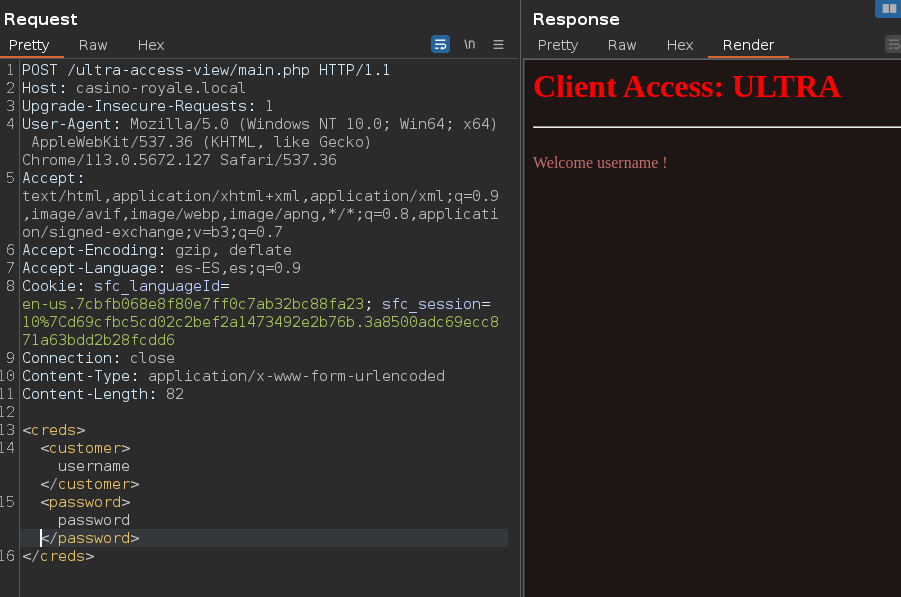Click the POST /ultra-access-view/main.php request line

point(205,70)
